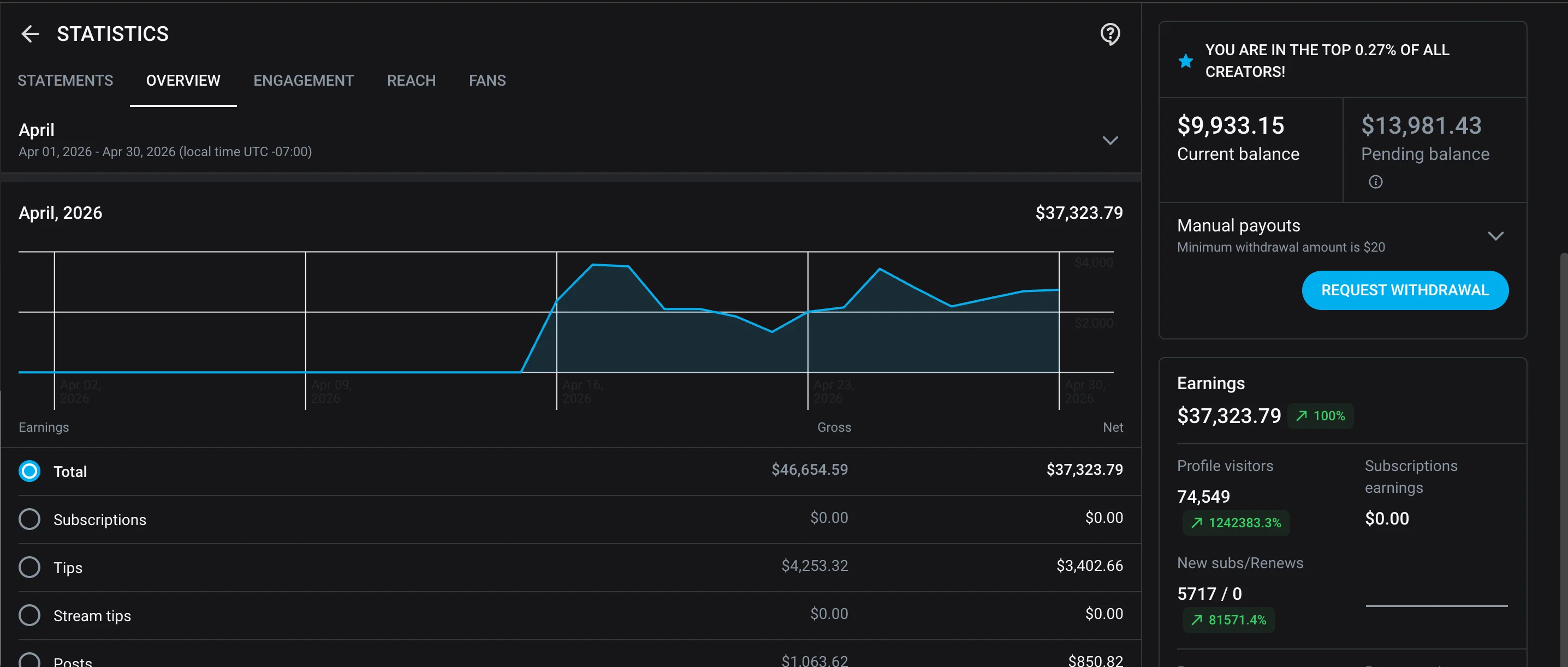Click New subs/Renews value 5717 / 0
Viewport: 1568px width, 667px height.
point(1209,593)
